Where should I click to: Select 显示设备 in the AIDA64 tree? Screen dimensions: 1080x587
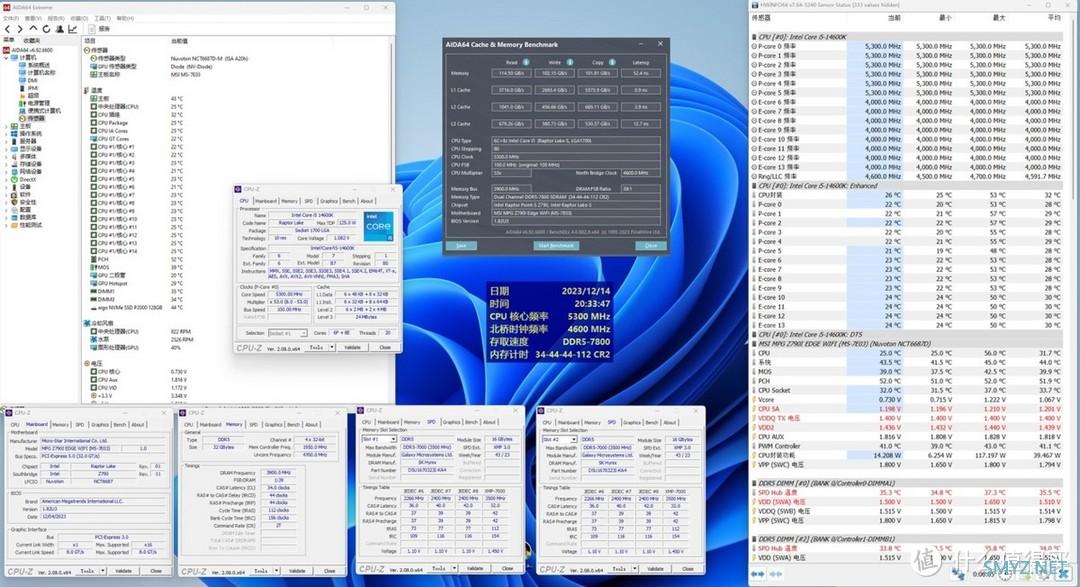click(26, 149)
